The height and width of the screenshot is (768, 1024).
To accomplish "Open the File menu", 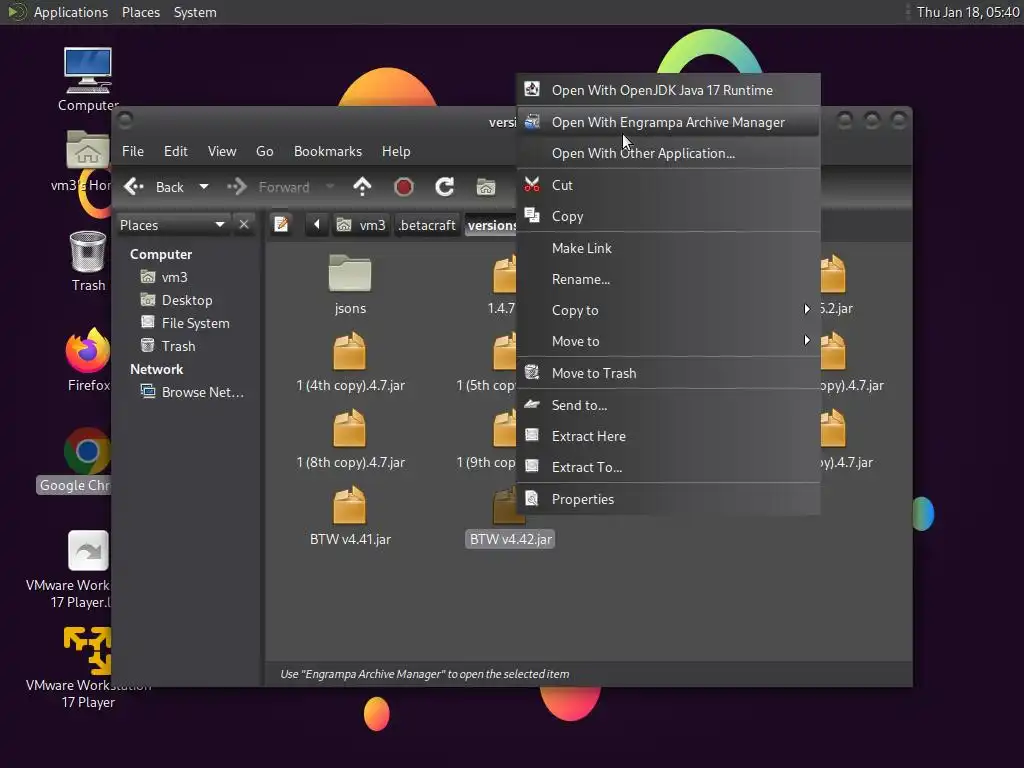I will (x=133, y=152).
